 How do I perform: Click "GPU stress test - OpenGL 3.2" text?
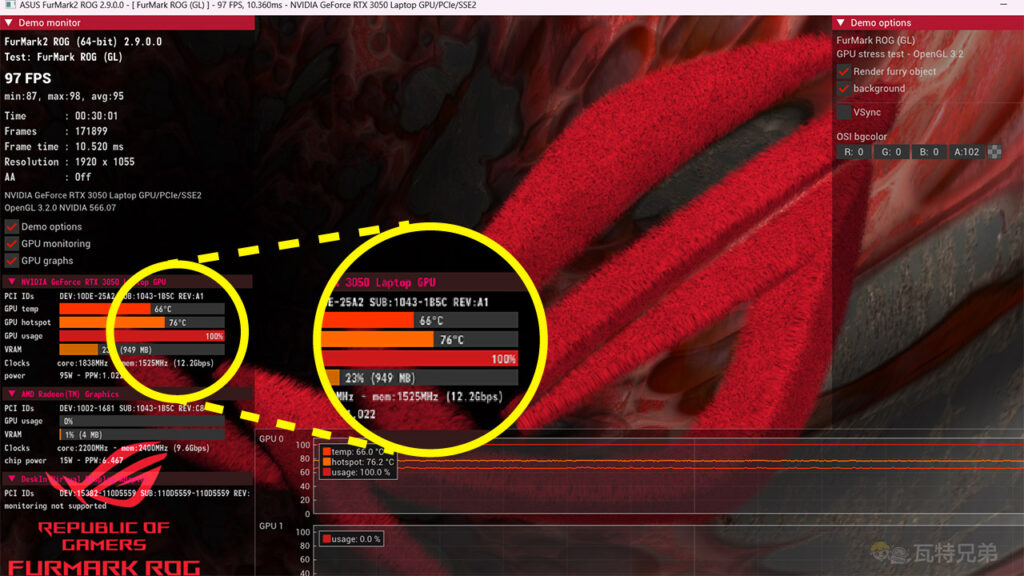[900, 54]
